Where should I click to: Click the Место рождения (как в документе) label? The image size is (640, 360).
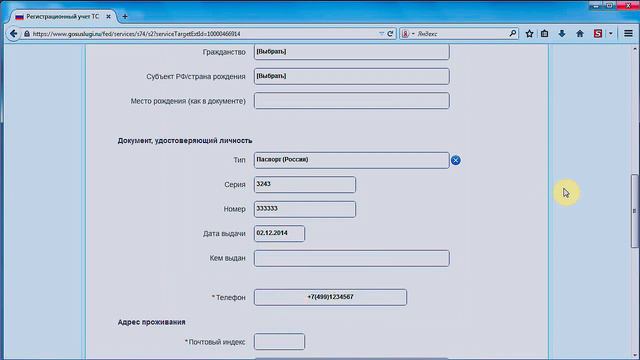coord(188,101)
